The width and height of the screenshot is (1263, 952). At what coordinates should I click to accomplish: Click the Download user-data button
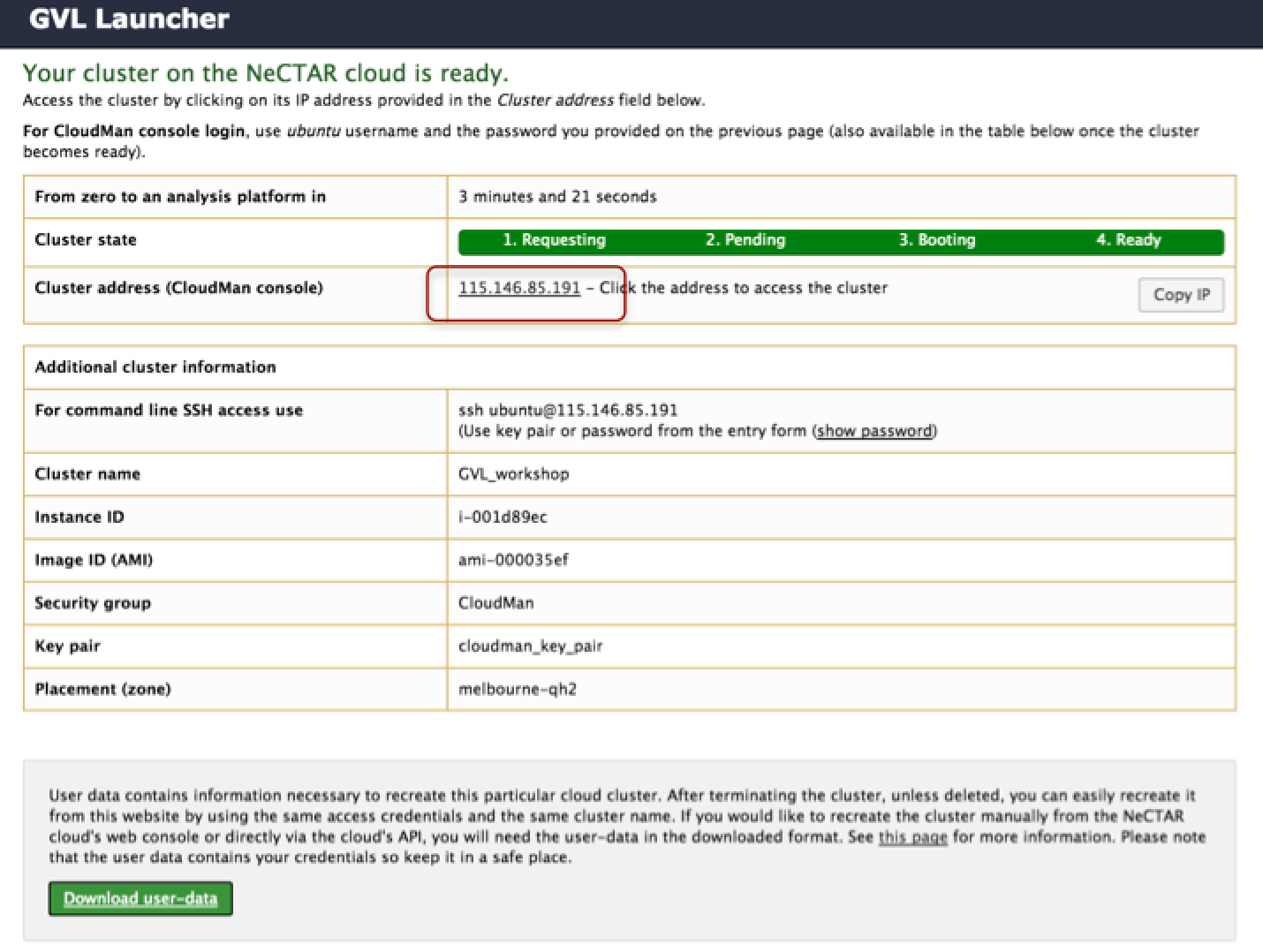click(x=140, y=898)
